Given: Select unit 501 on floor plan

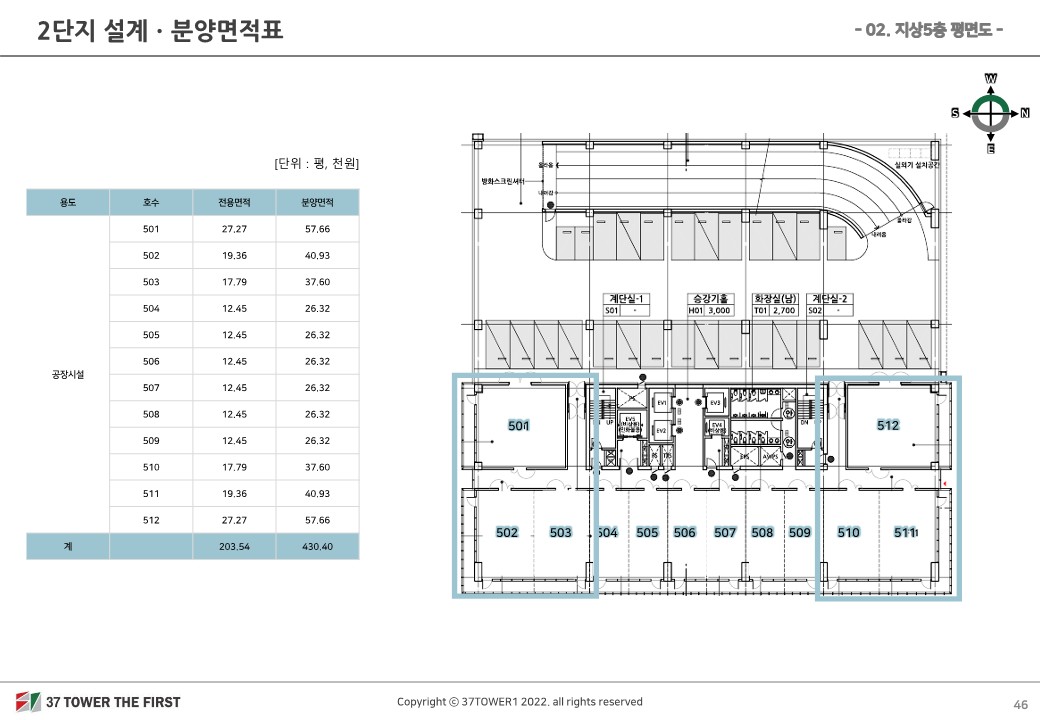Looking at the screenshot, I should tap(518, 426).
